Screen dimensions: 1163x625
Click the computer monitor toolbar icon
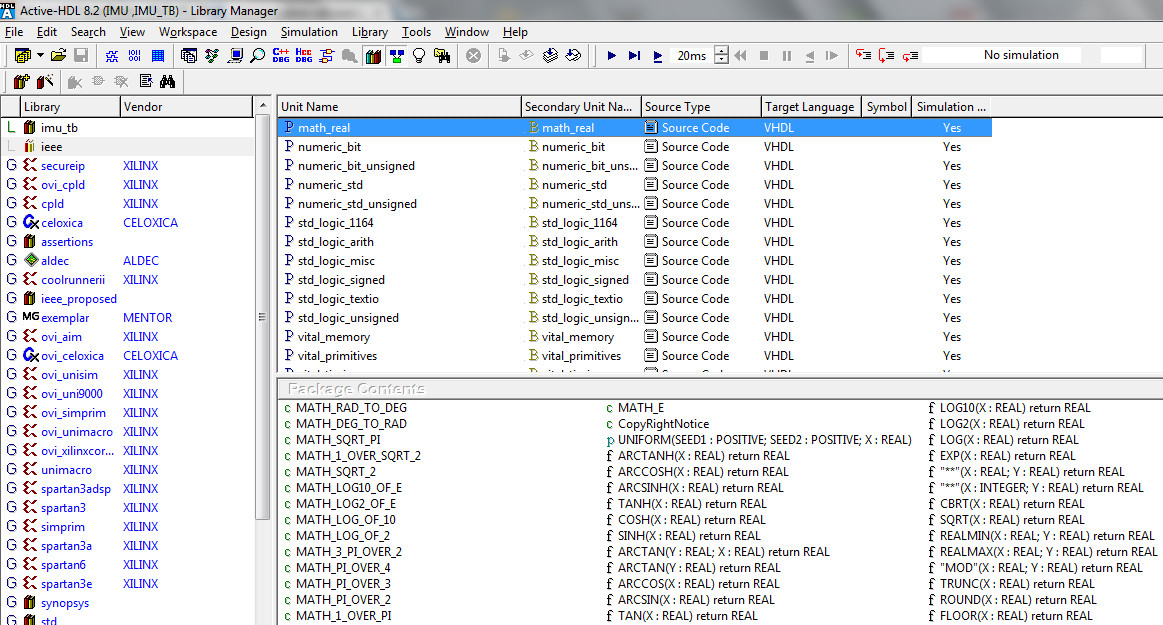[235, 56]
